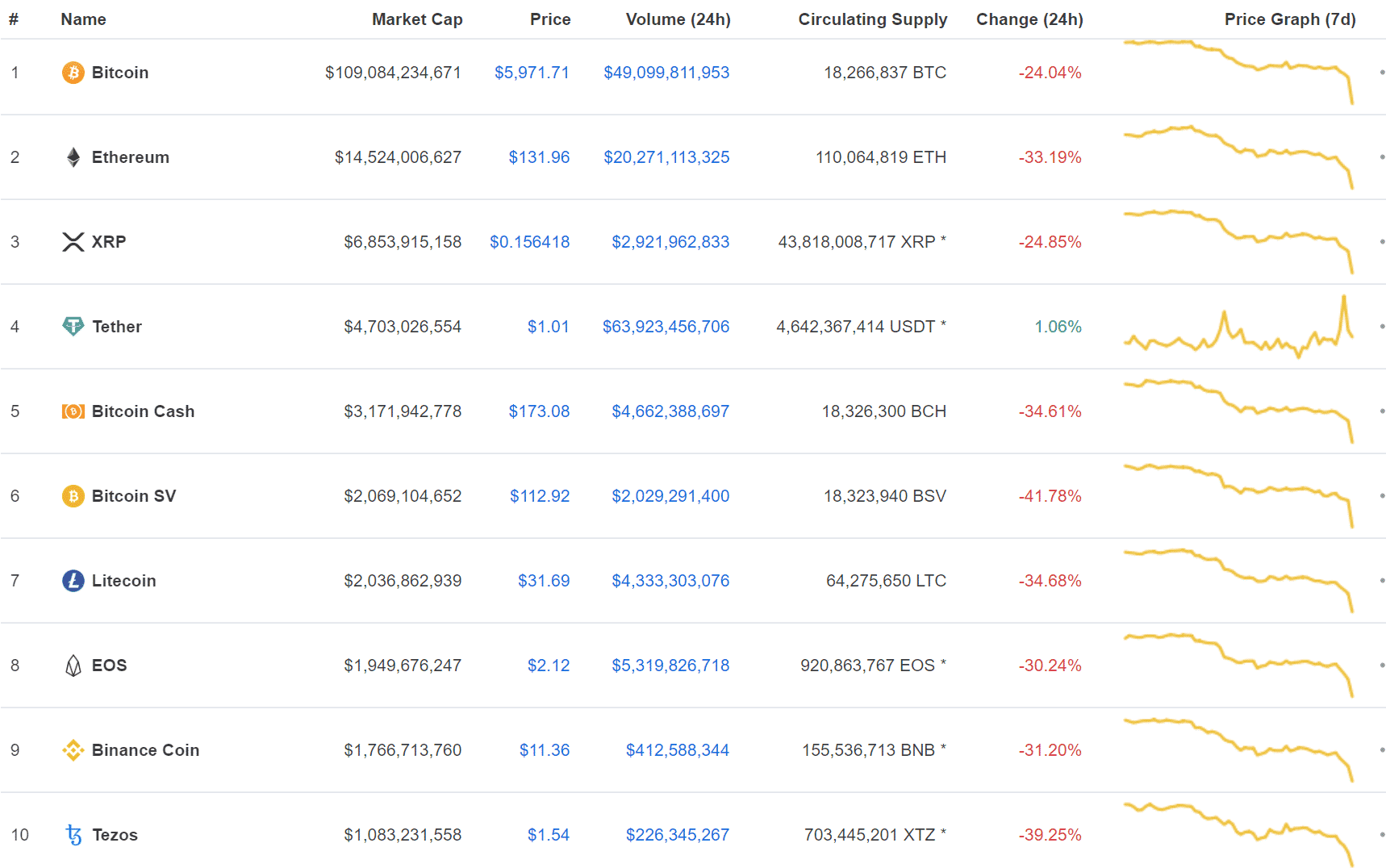Click the Price Graph (7d) header
1386x868 pixels.
pos(1290,19)
